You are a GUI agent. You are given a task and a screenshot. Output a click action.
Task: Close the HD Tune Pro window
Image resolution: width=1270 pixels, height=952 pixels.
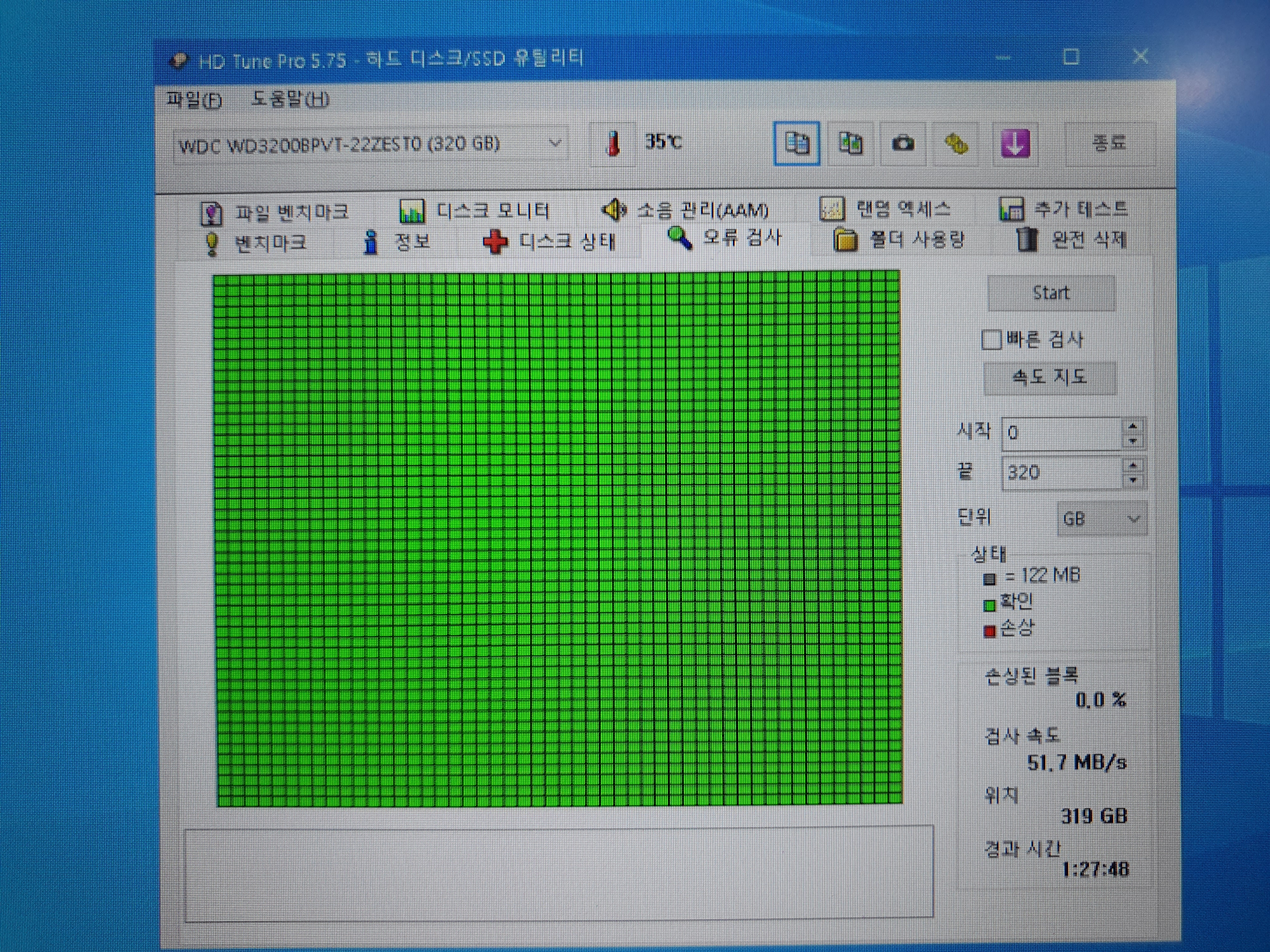[1141, 56]
